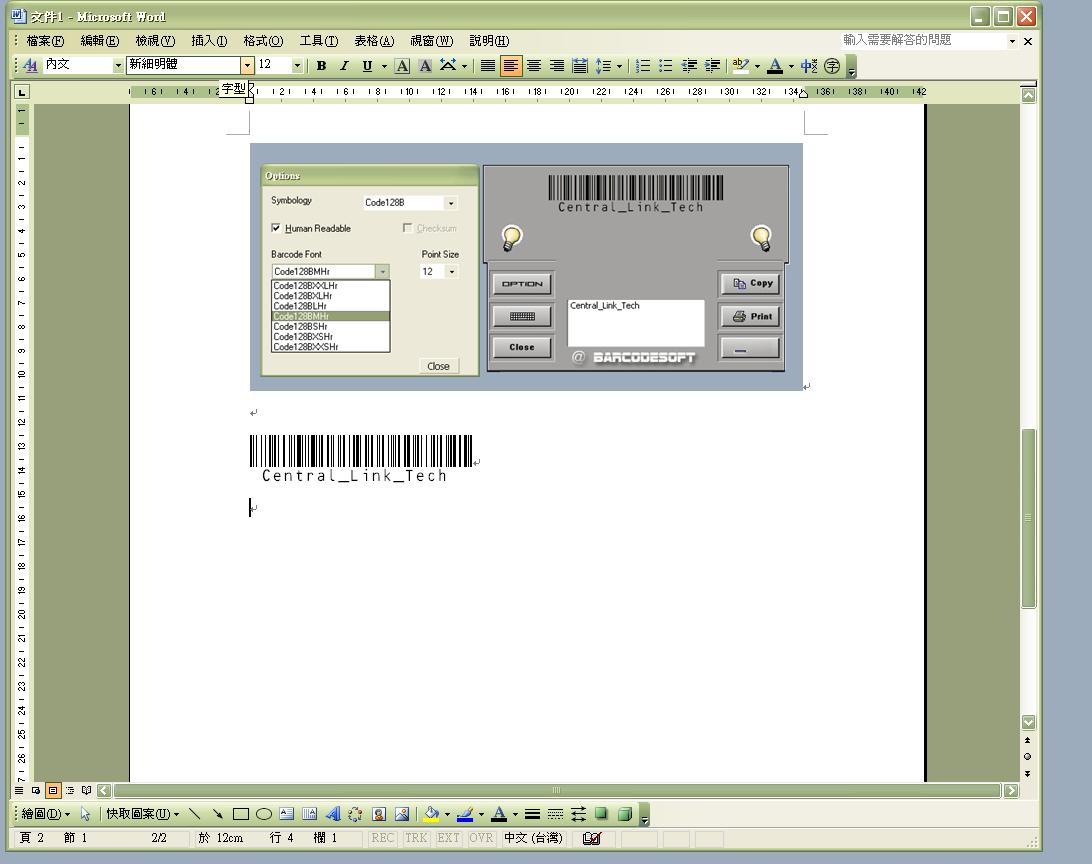Toggle EXT extend selection in status bar
This screenshot has width=1092, height=864.
click(x=448, y=838)
